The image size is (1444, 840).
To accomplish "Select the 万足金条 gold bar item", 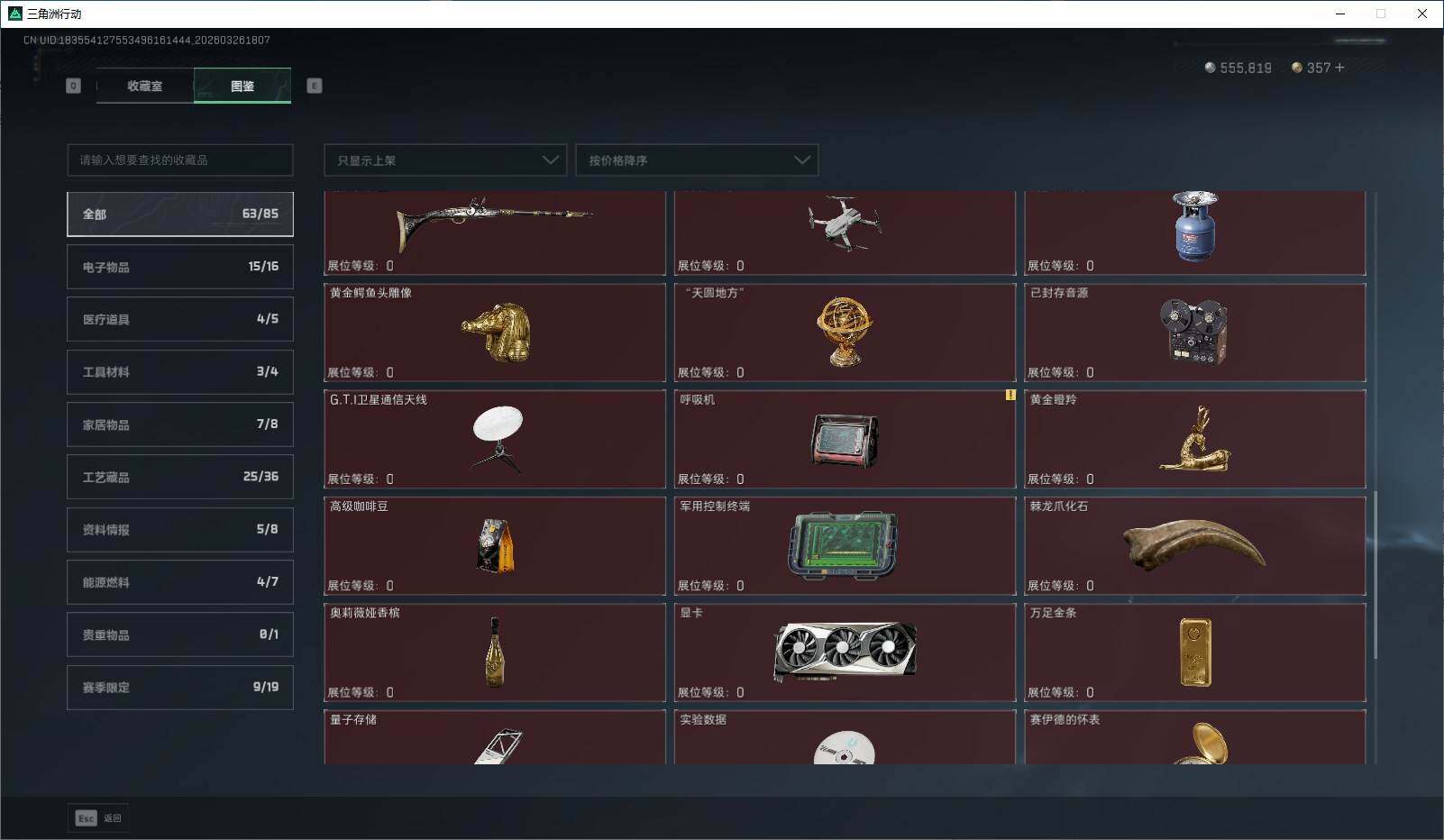I will click(x=1195, y=653).
